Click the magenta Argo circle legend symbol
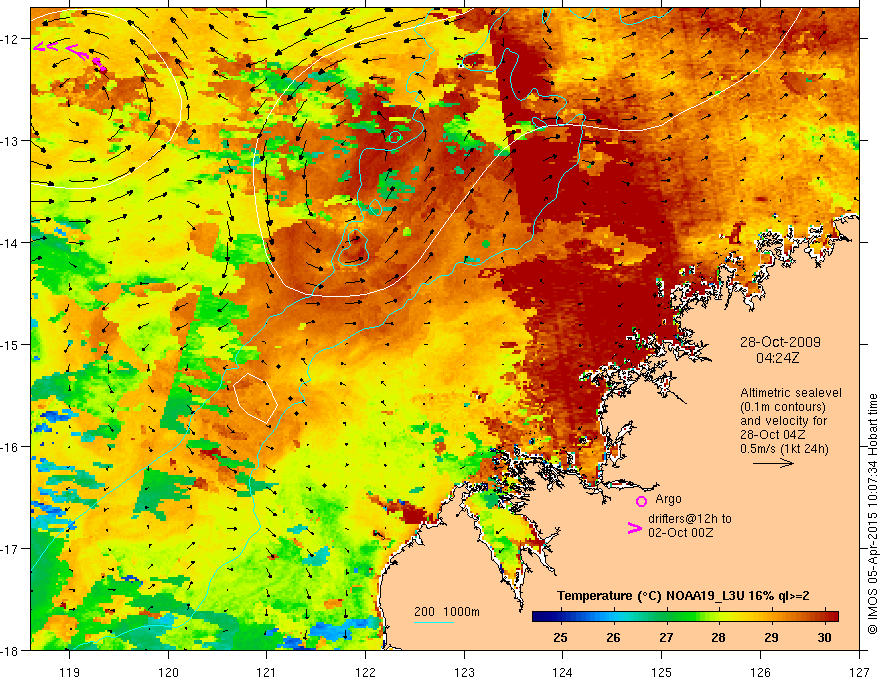The image size is (880, 680). pyautogui.click(x=641, y=501)
